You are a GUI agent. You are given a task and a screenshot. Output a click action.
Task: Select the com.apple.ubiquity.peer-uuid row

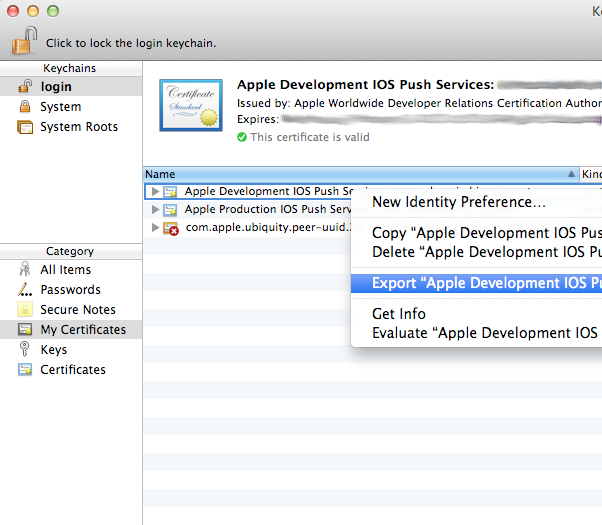coord(248,227)
